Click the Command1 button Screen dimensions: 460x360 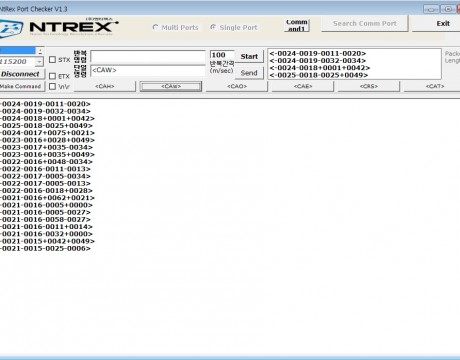coord(297,25)
